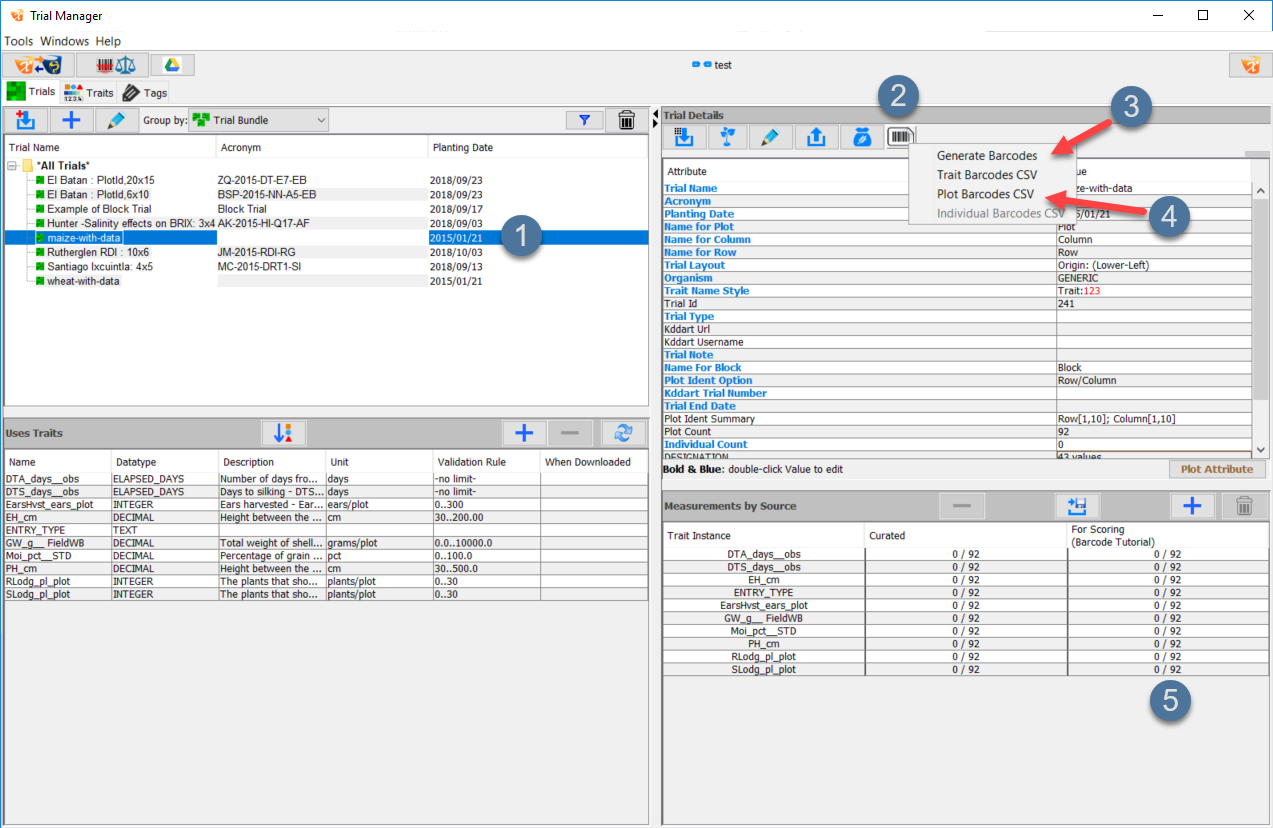Select the Hunter -Salinity effects on BRIX trial
This screenshot has height=828, width=1273.
coord(131,223)
